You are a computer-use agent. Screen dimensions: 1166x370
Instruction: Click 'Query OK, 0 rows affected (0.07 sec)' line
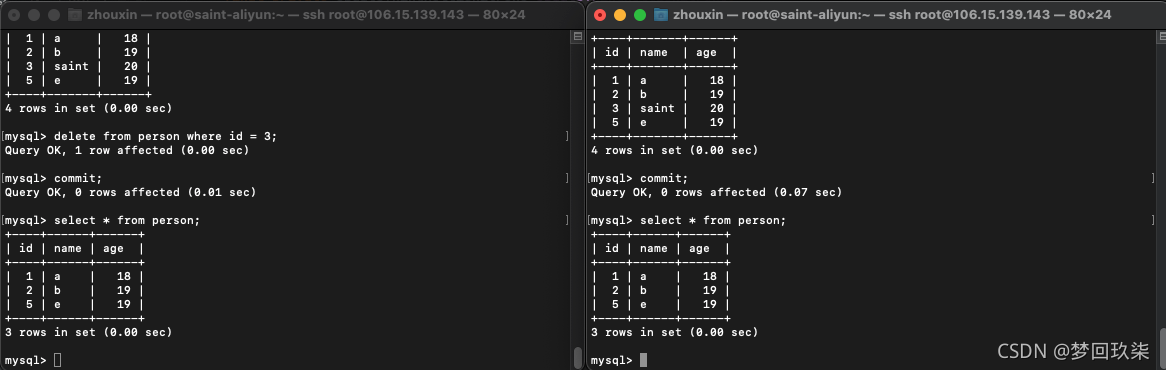pyautogui.click(x=716, y=192)
